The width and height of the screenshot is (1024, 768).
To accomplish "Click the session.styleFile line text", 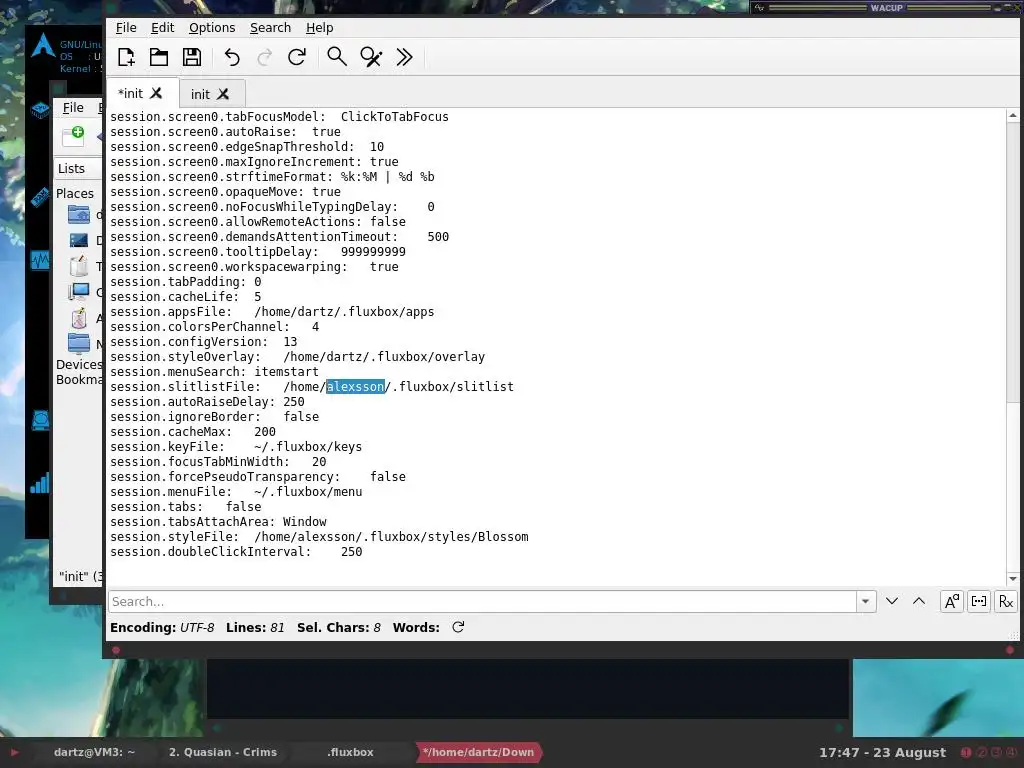I will coord(319,537).
